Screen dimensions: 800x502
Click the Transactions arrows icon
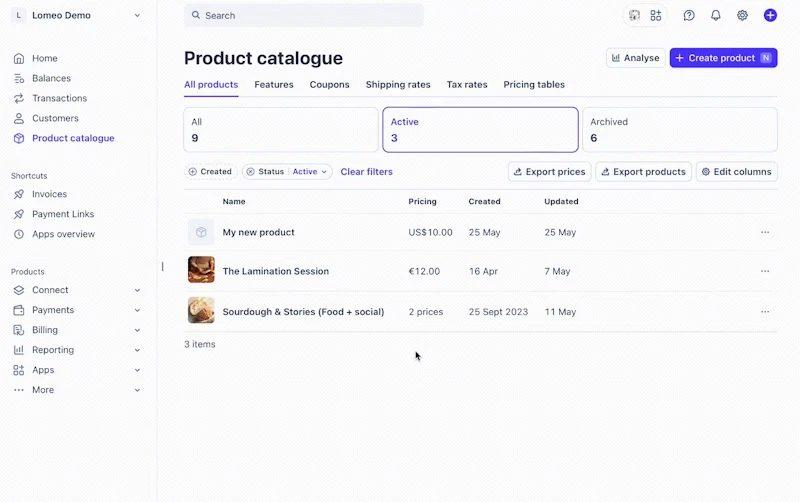tap(19, 98)
